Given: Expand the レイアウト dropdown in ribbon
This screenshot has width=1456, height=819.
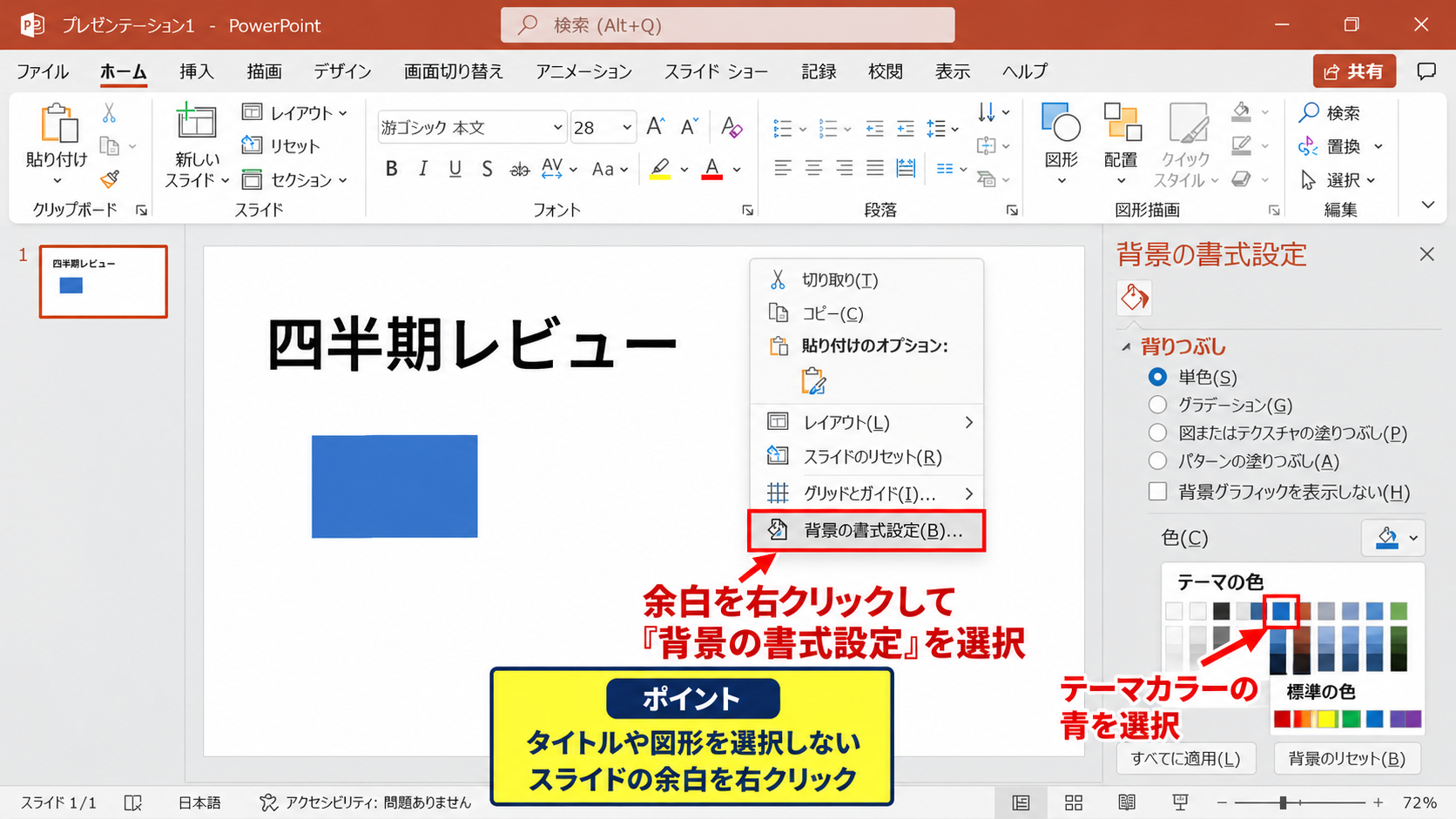Looking at the screenshot, I should tap(295, 112).
